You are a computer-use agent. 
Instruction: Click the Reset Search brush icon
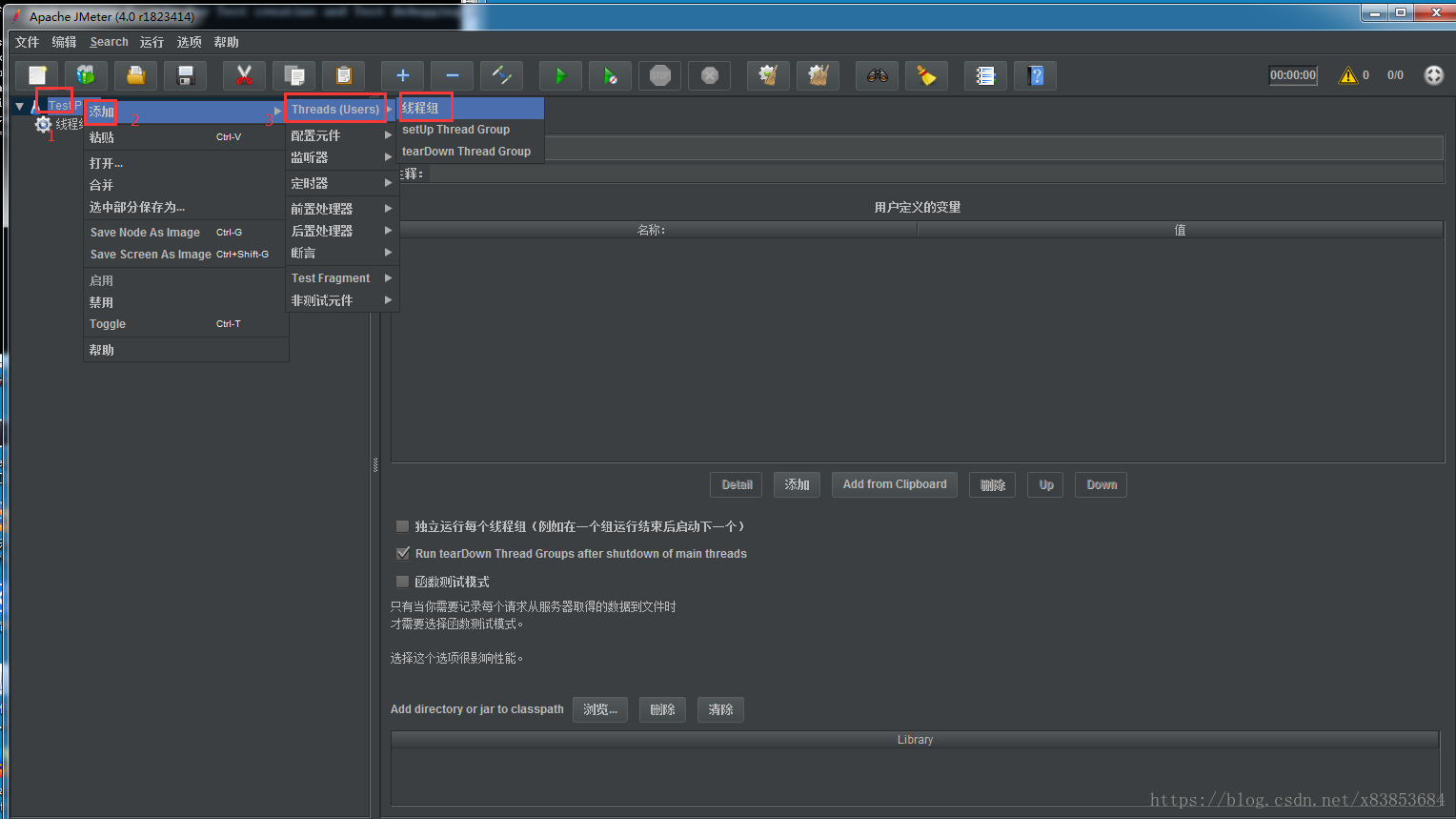pos(927,75)
